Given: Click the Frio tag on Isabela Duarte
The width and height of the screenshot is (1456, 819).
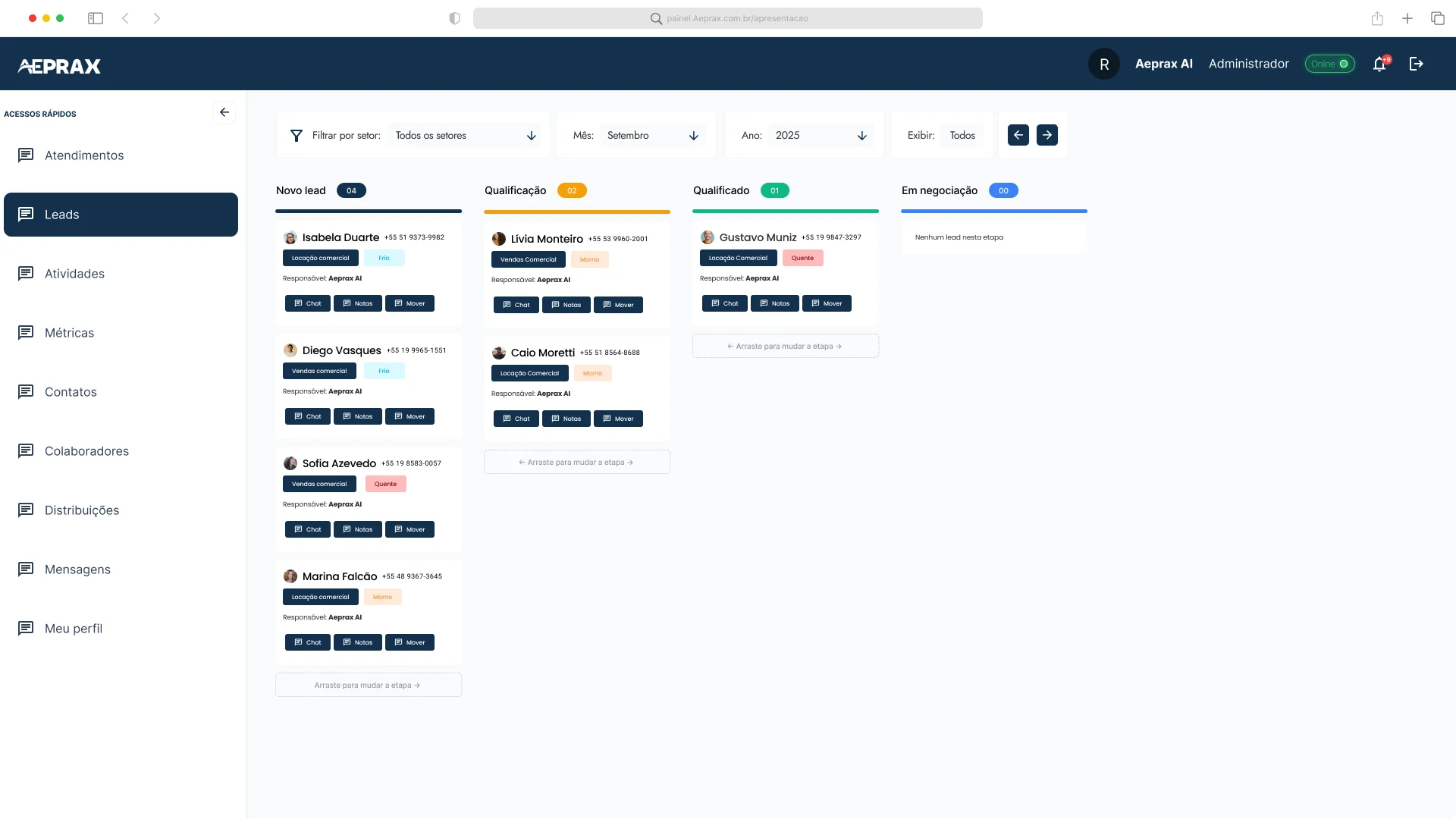Looking at the screenshot, I should [x=384, y=258].
